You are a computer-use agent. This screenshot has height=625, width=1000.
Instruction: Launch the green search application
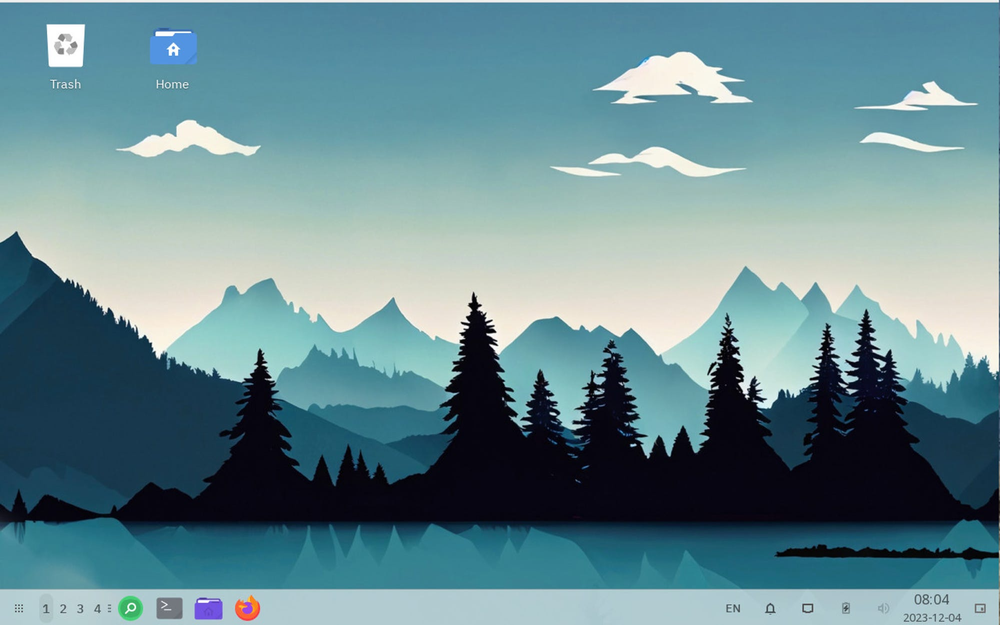click(131, 608)
